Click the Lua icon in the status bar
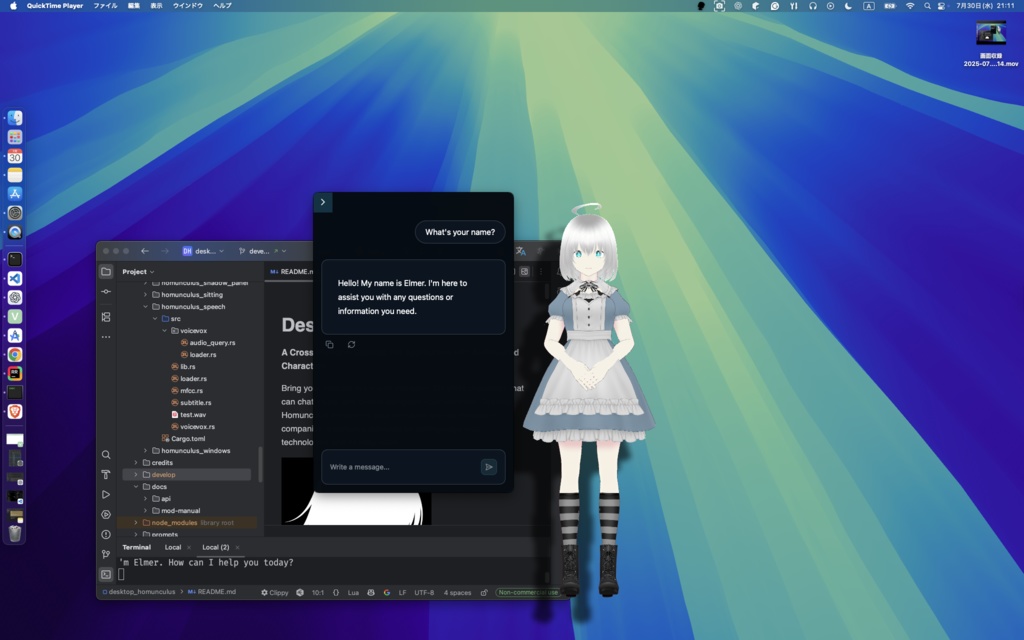Viewport: 1024px width, 640px height. (x=352, y=592)
